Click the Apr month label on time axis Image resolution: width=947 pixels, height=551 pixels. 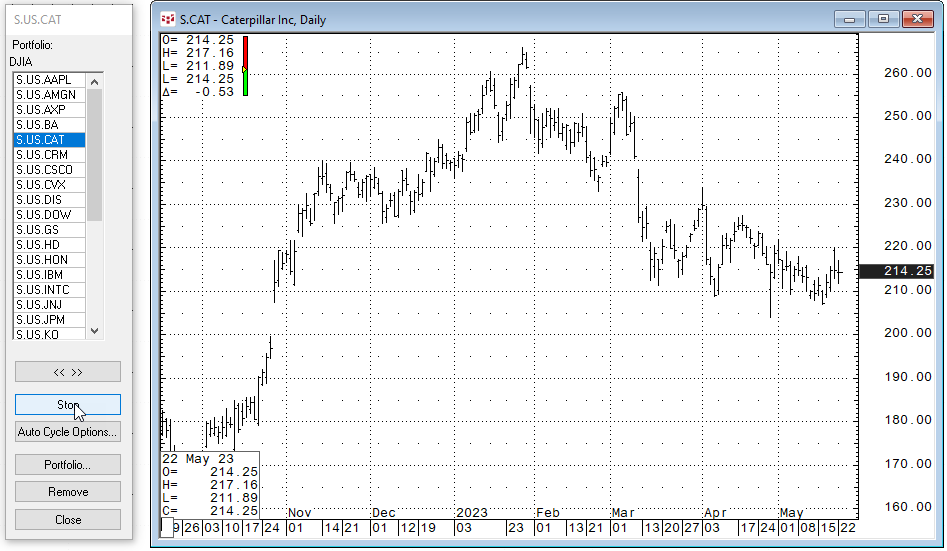coord(715,513)
